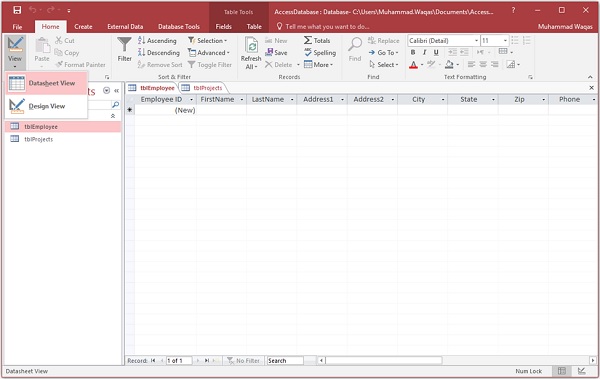Click Copy in the Clipboard group
600x379 pixels.
[x=67, y=52]
